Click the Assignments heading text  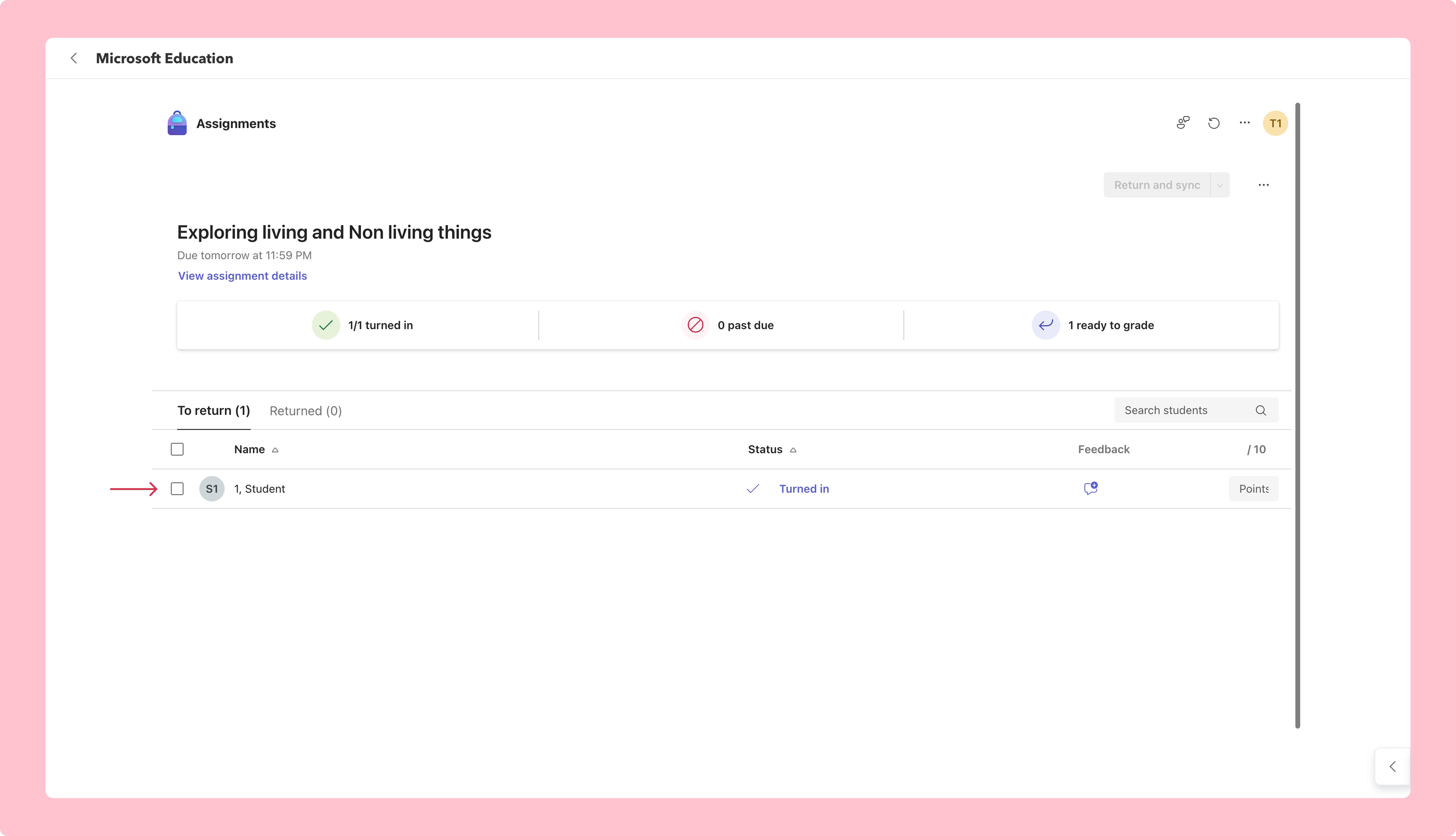point(236,123)
